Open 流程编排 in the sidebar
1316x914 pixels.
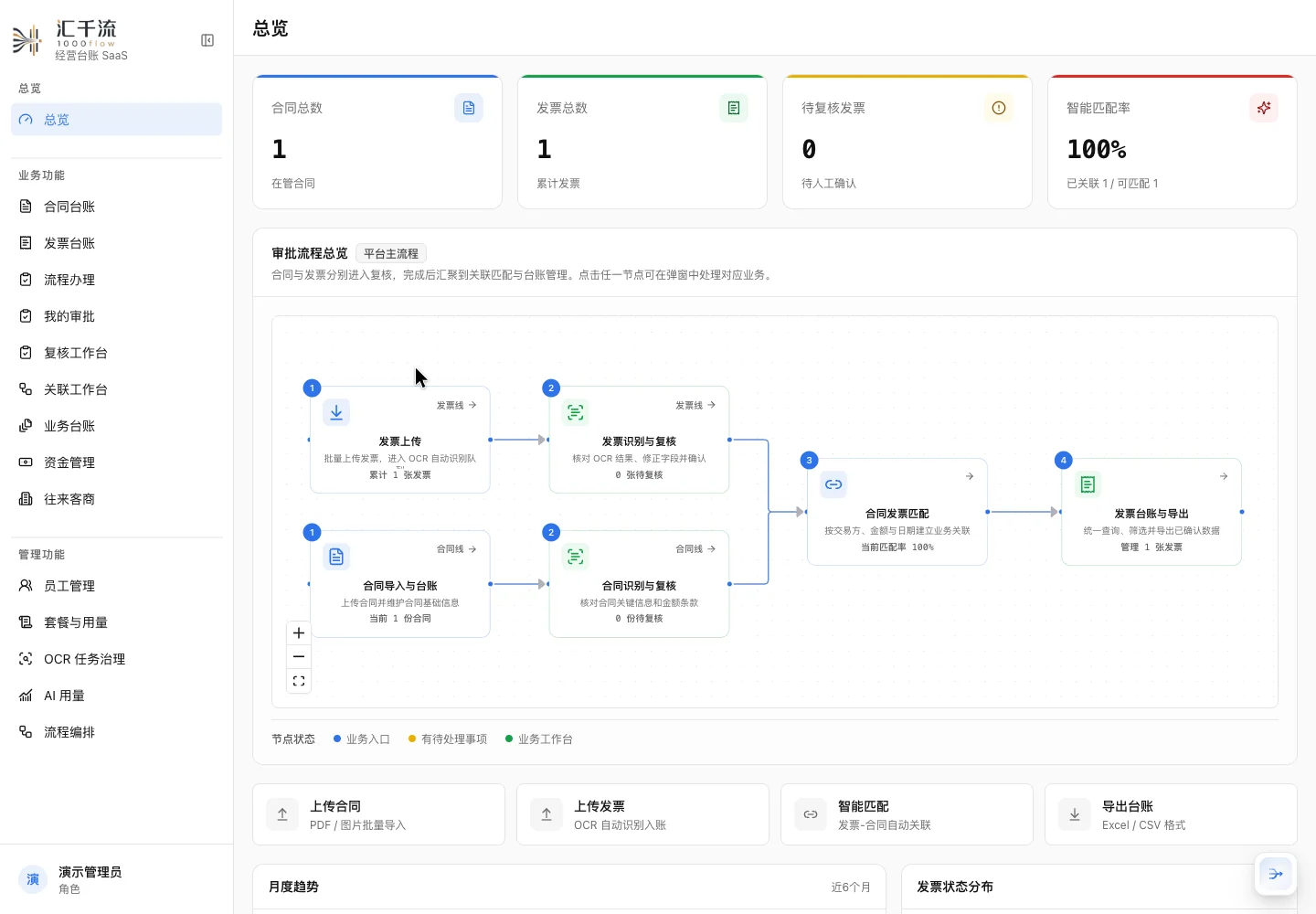(116, 732)
